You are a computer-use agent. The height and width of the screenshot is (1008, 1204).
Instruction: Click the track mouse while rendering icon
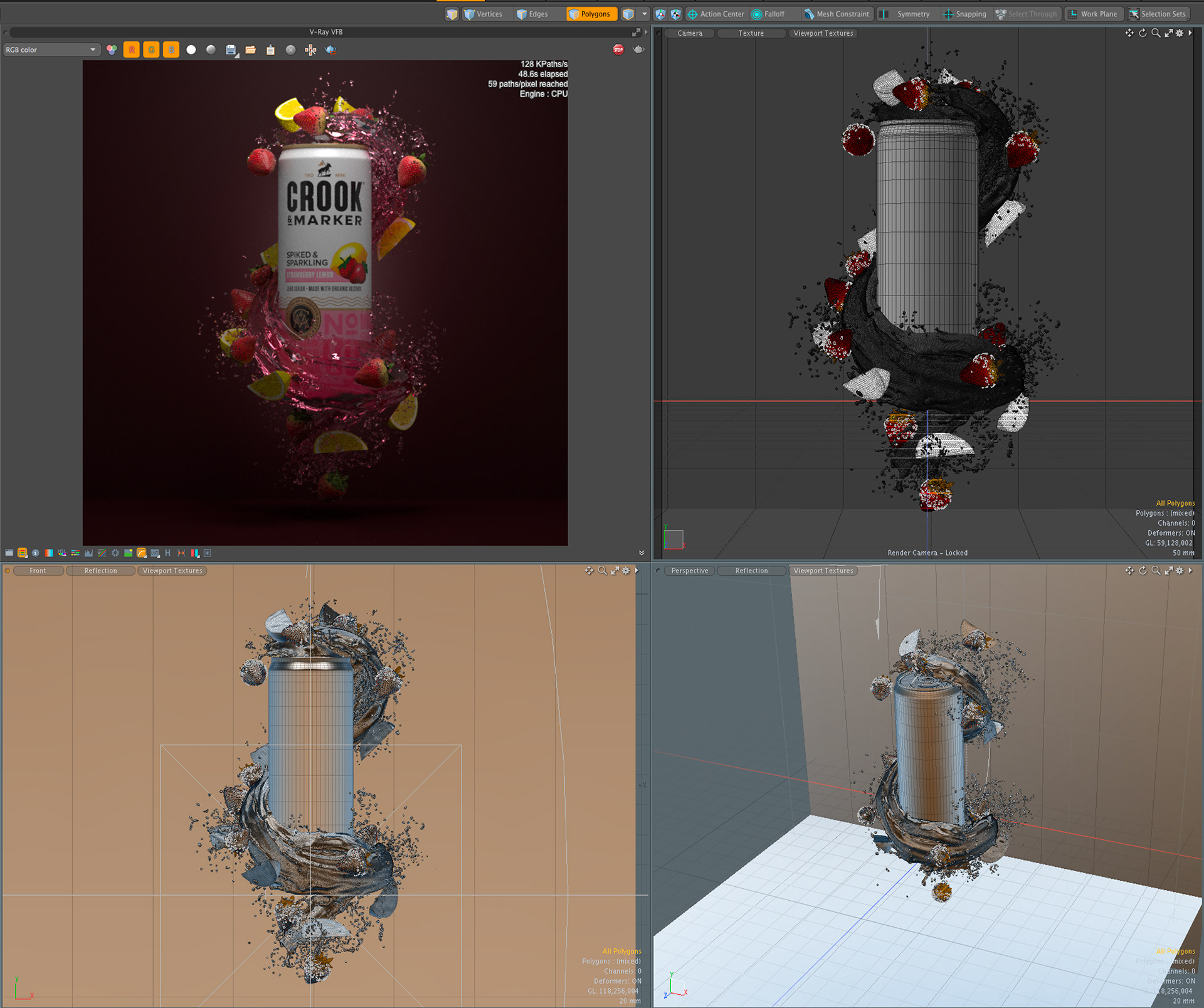tap(310, 50)
